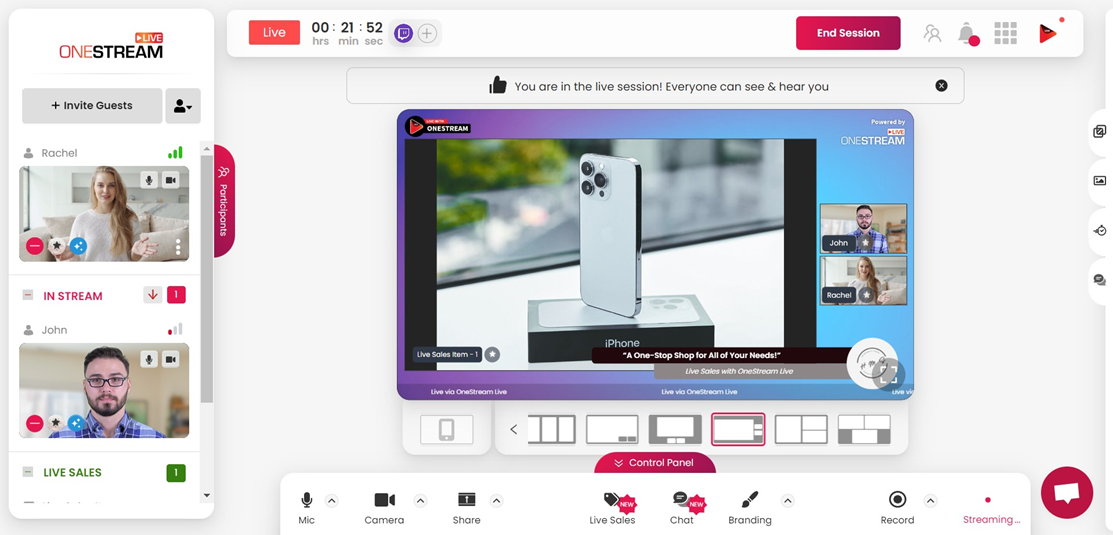Turn off John's camera

pos(170,359)
